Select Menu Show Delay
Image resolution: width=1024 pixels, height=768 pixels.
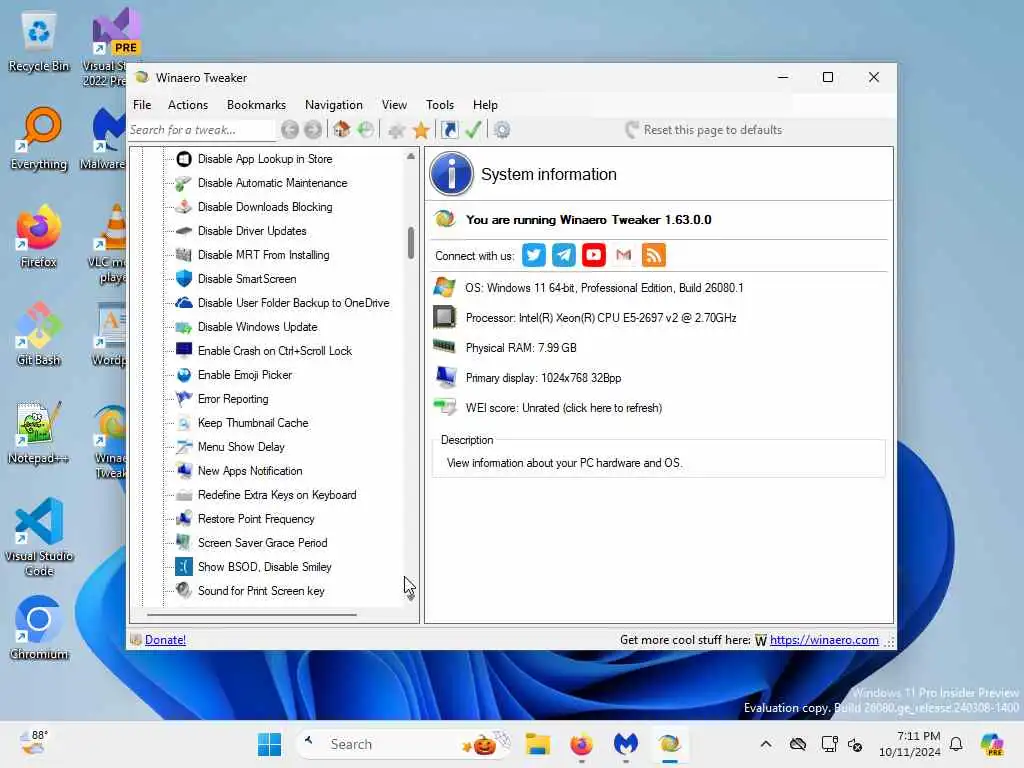click(x=241, y=447)
